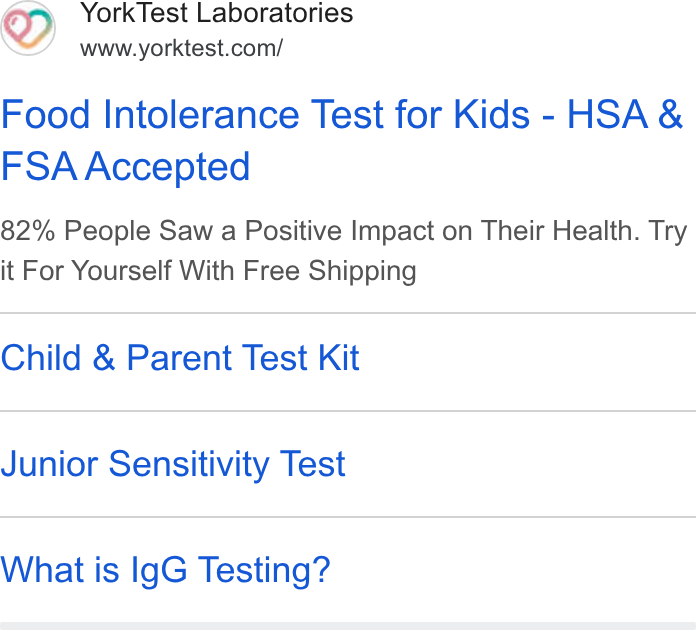696x630 pixels.
Task: Click 'Test Kit' in the Child & Parent sitelink
Action: (300, 357)
